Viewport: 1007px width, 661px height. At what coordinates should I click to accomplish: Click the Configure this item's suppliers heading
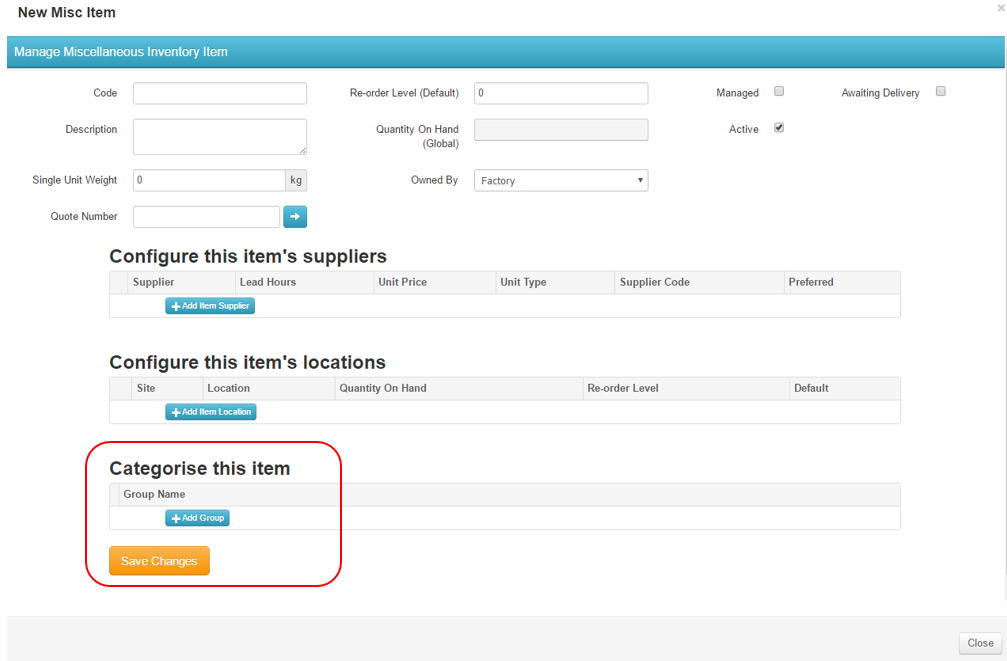pos(248,256)
